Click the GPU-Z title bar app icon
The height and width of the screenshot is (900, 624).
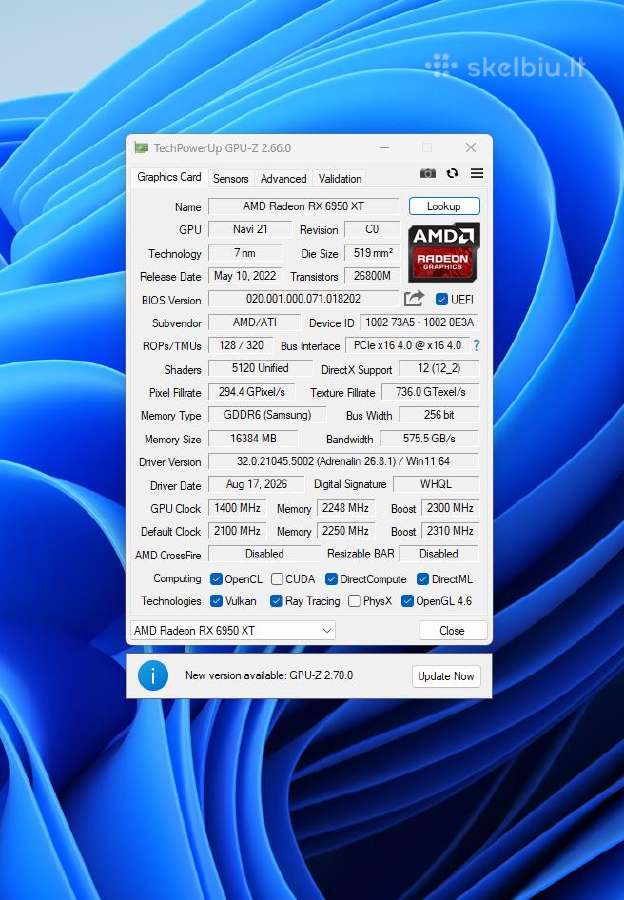(x=141, y=148)
